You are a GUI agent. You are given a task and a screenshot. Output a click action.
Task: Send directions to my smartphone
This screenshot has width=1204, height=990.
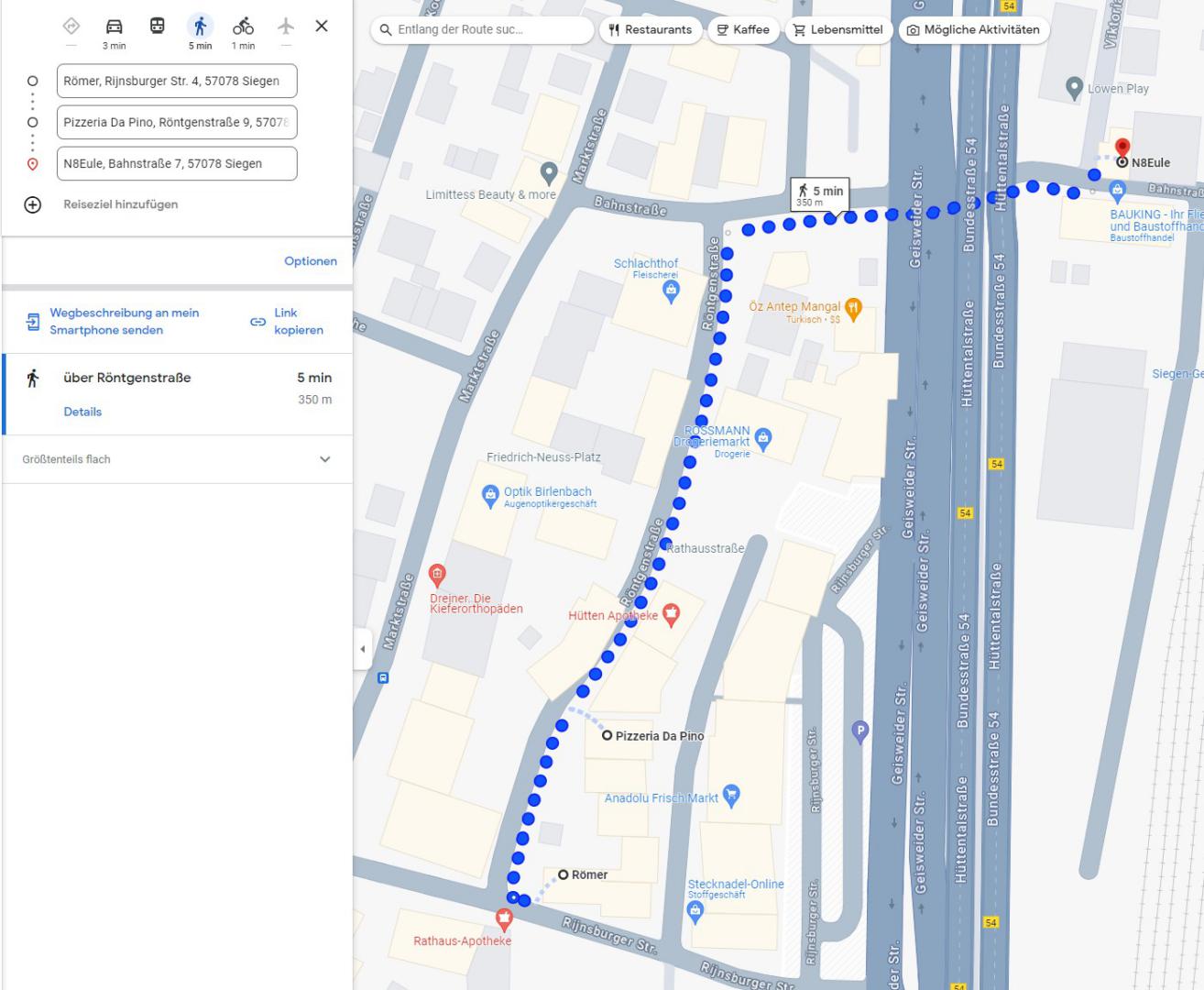[125, 322]
